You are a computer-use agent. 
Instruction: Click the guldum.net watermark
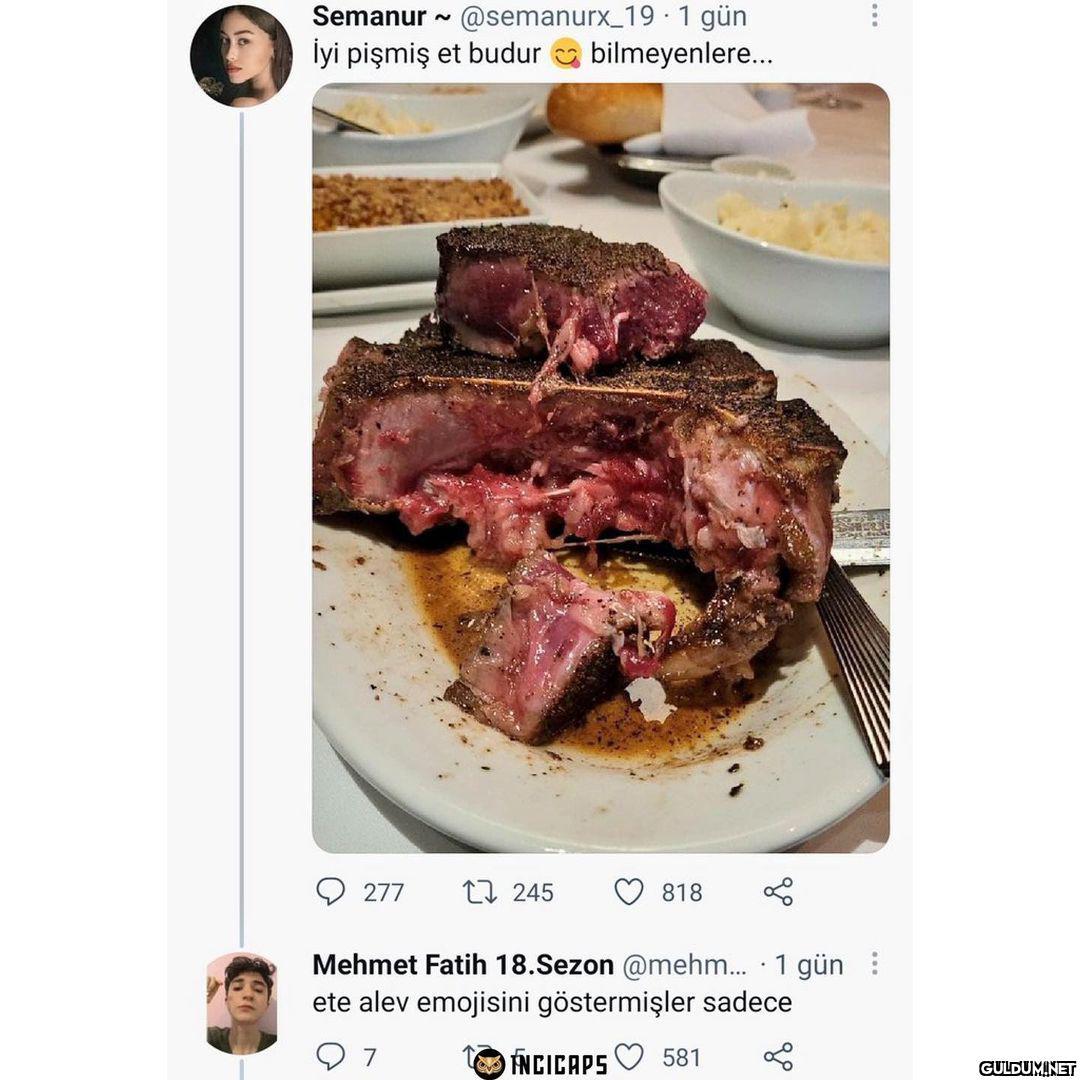[1027, 1068]
